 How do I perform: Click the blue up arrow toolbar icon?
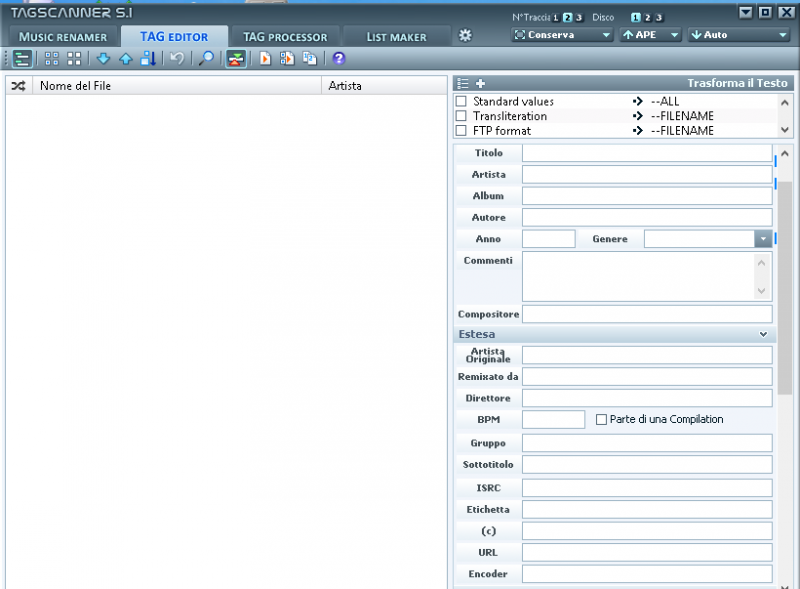pos(125,59)
